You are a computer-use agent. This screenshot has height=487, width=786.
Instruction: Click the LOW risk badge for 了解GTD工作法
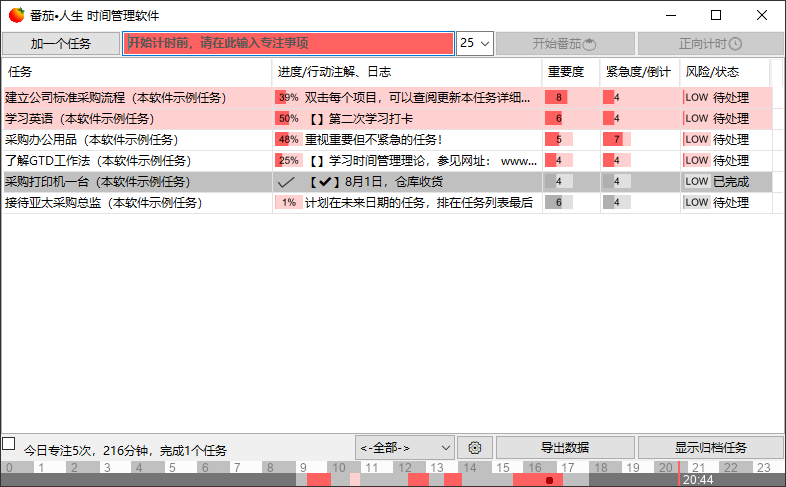click(696, 161)
